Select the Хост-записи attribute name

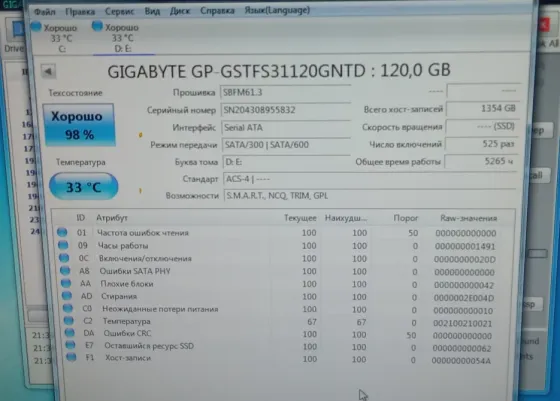tap(128, 358)
